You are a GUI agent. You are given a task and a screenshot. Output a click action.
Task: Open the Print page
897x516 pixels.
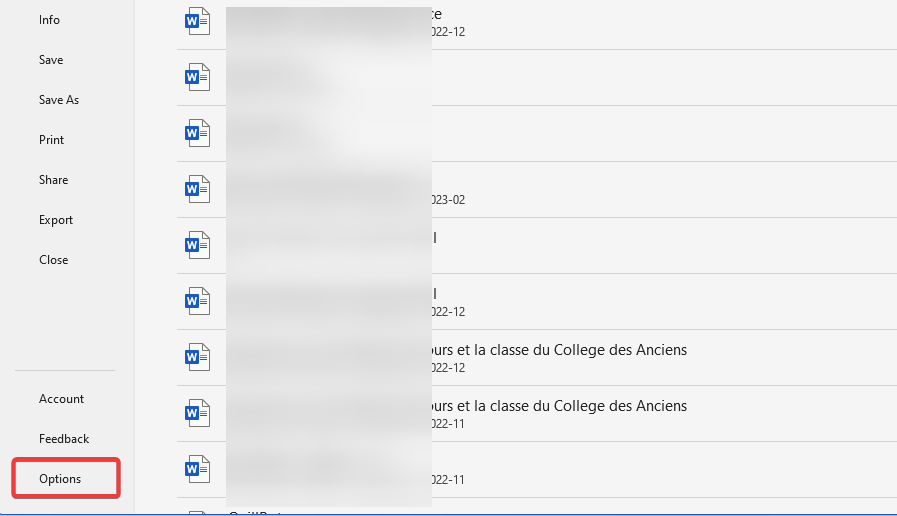(51, 140)
